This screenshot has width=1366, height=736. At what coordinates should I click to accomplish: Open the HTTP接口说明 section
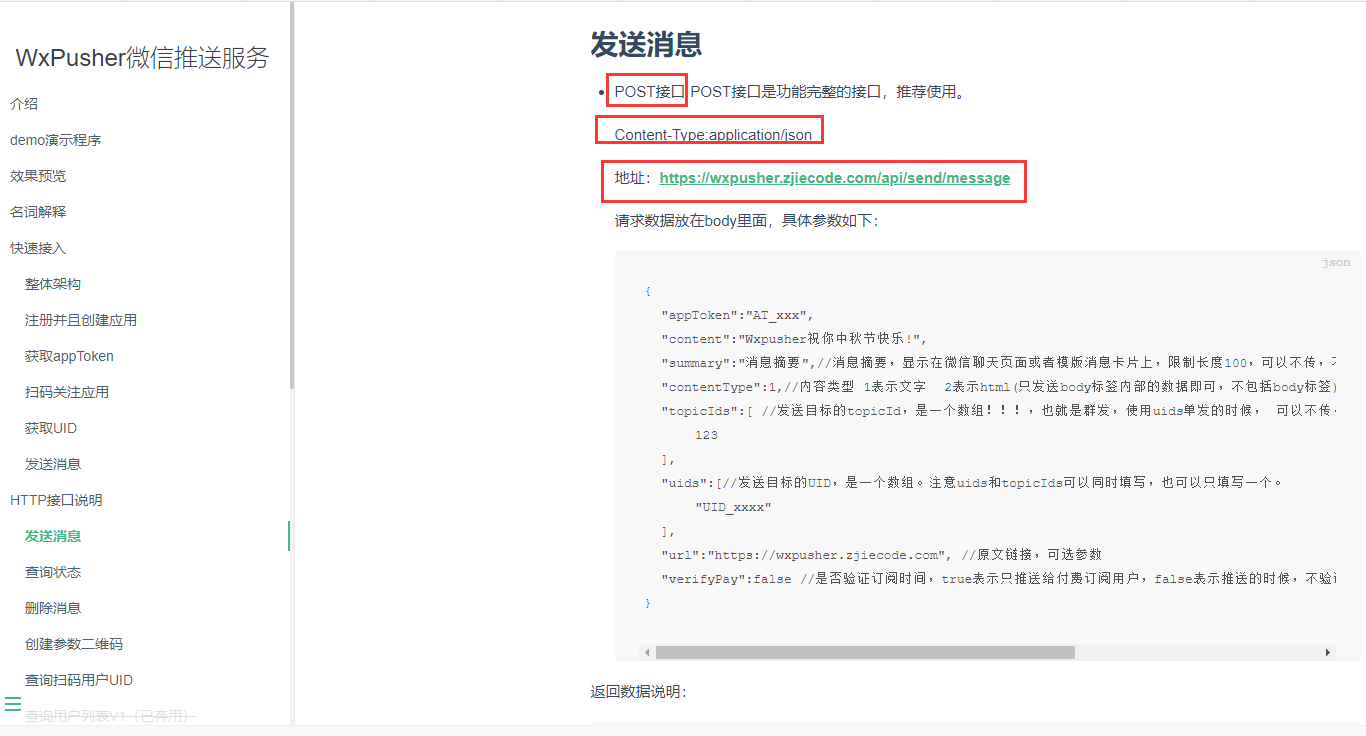pos(56,500)
